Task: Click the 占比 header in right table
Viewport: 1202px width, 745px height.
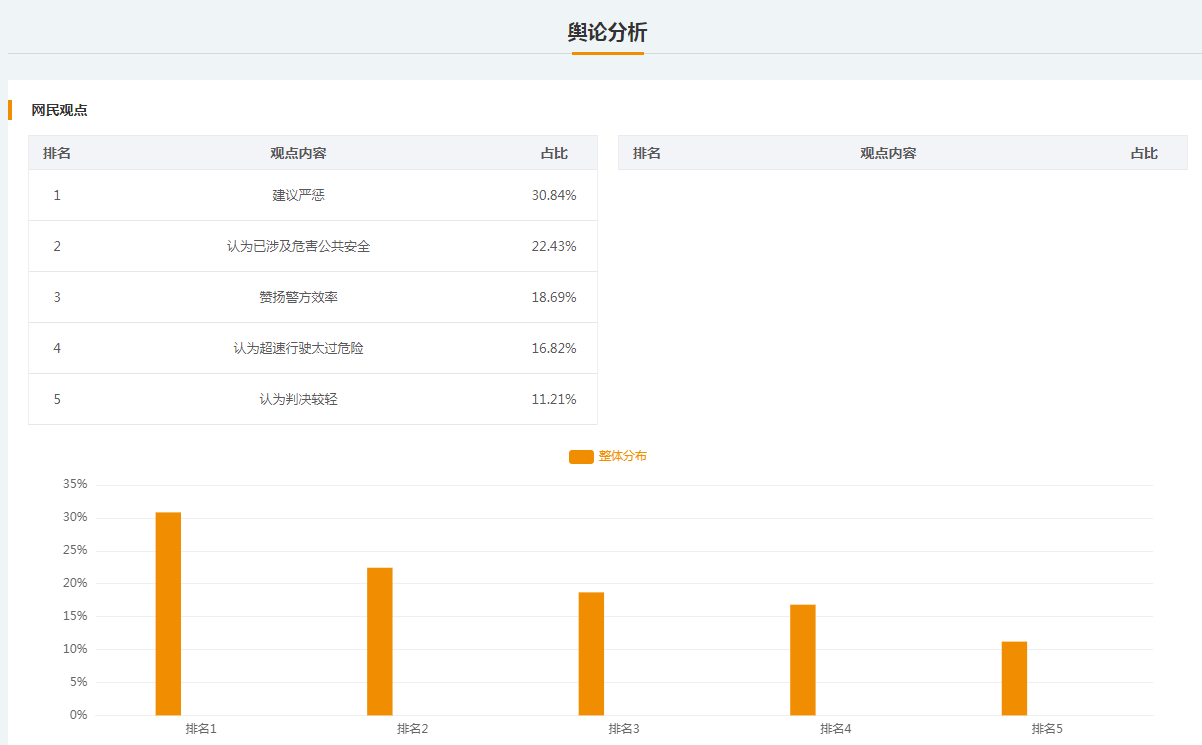Action: 1144,153
